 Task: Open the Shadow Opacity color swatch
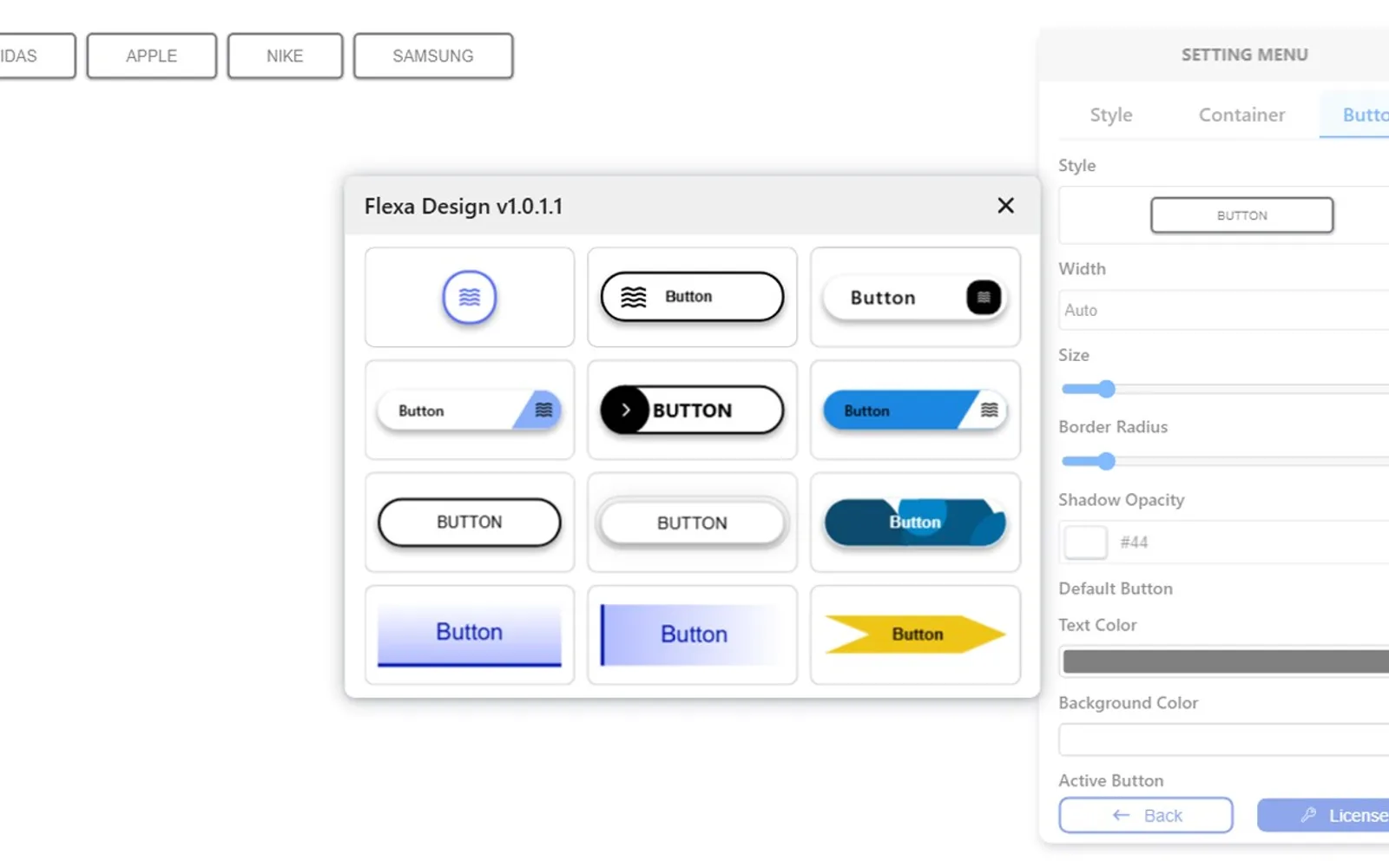pos(1085,542)
